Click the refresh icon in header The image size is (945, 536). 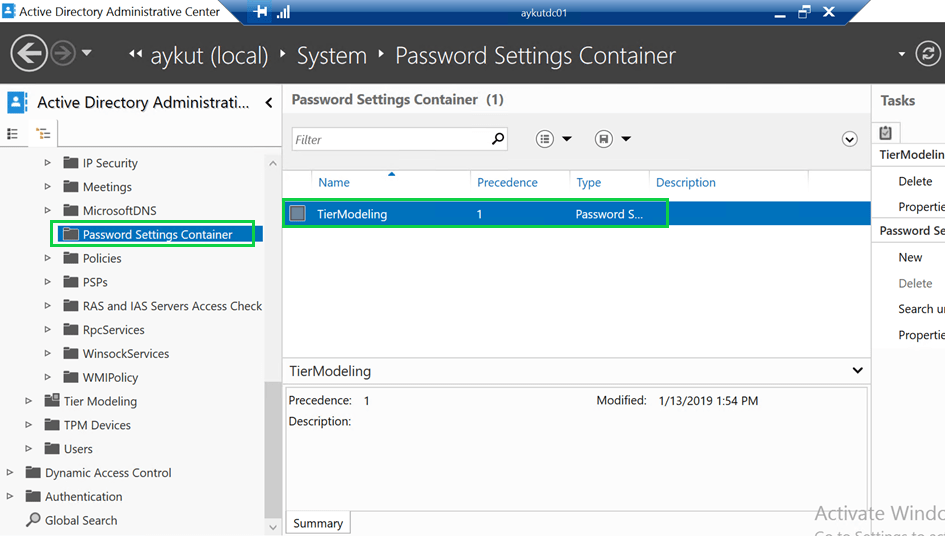pos(928,54)
